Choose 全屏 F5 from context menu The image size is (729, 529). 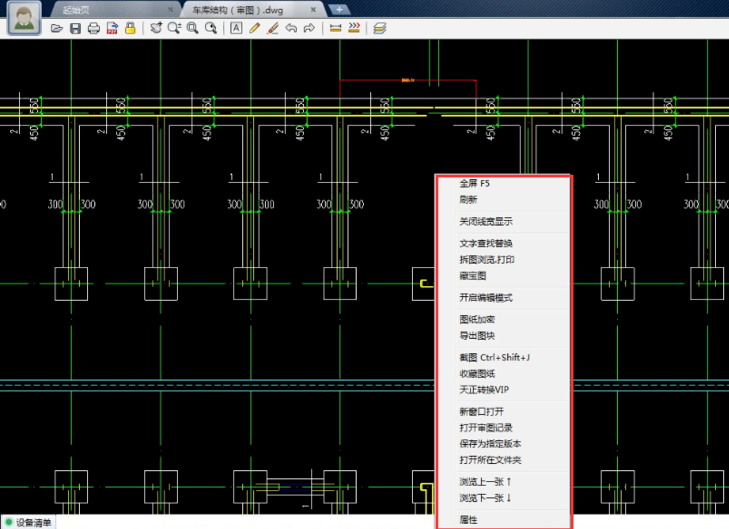pos(475,184)
